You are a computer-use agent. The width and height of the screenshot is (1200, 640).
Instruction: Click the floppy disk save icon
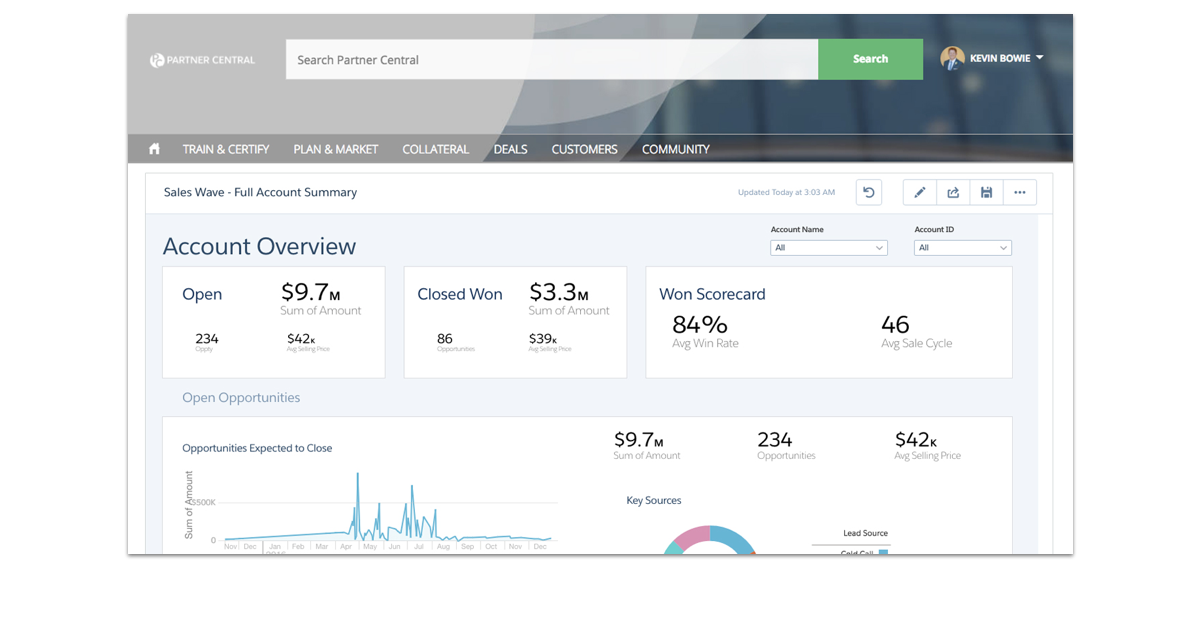click(x=986, y=193)
